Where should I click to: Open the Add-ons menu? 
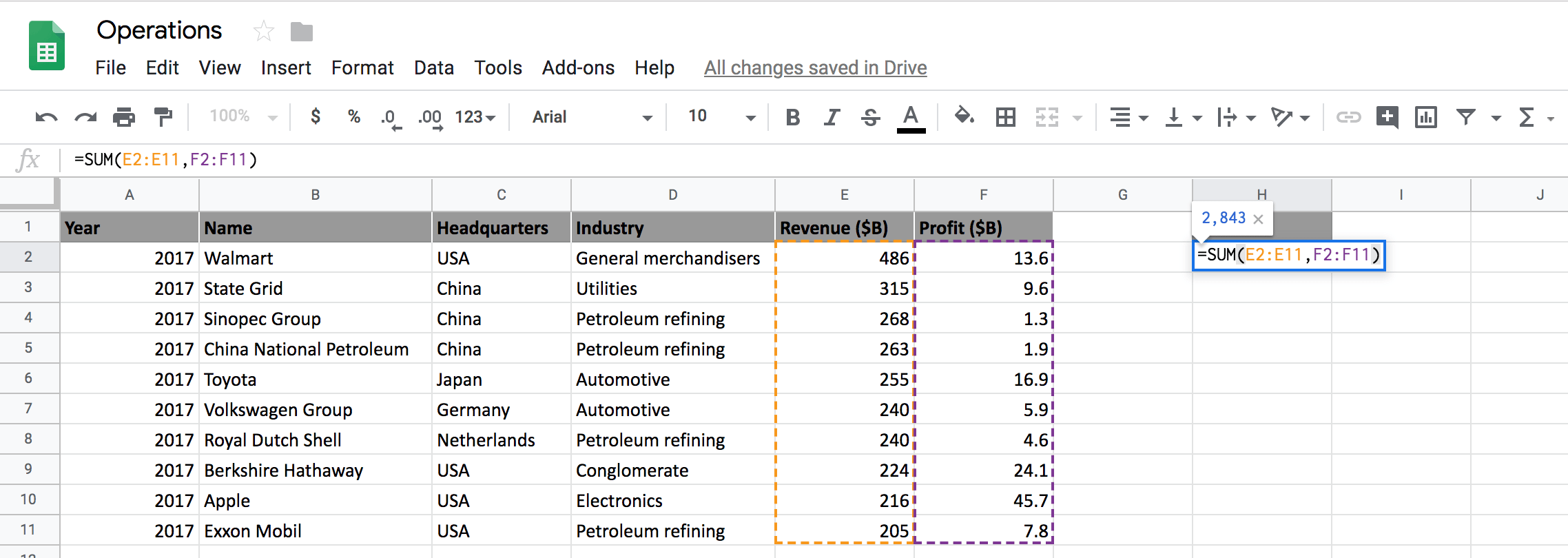click(578, 68)
